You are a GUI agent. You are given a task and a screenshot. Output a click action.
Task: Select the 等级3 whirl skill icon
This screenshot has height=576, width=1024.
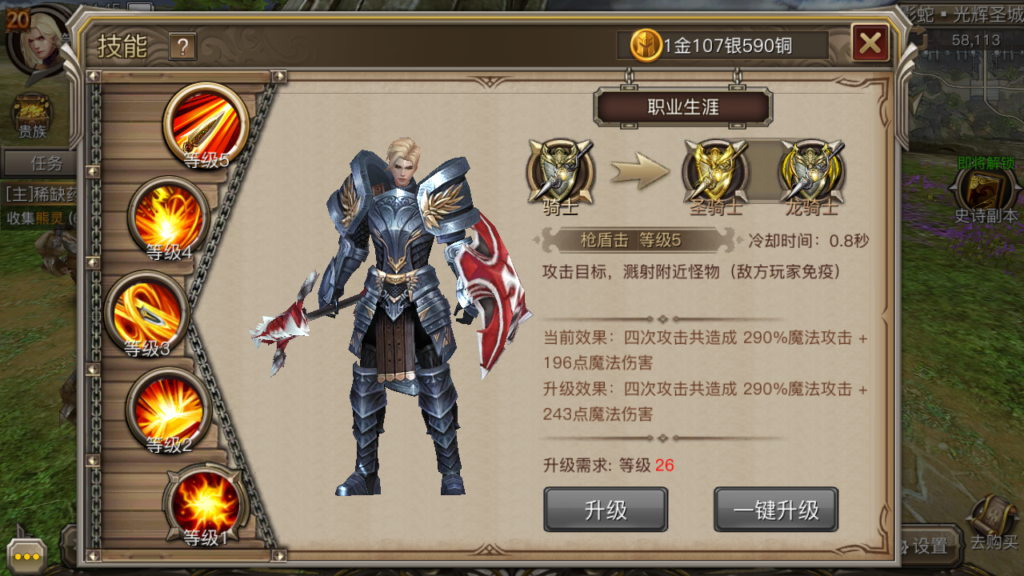tap(147, 315)
